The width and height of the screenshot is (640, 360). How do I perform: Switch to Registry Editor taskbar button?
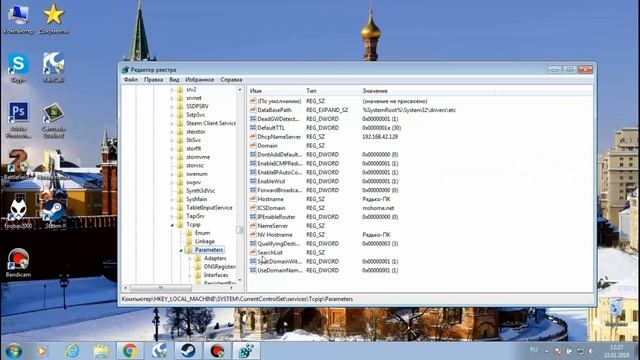246,351
